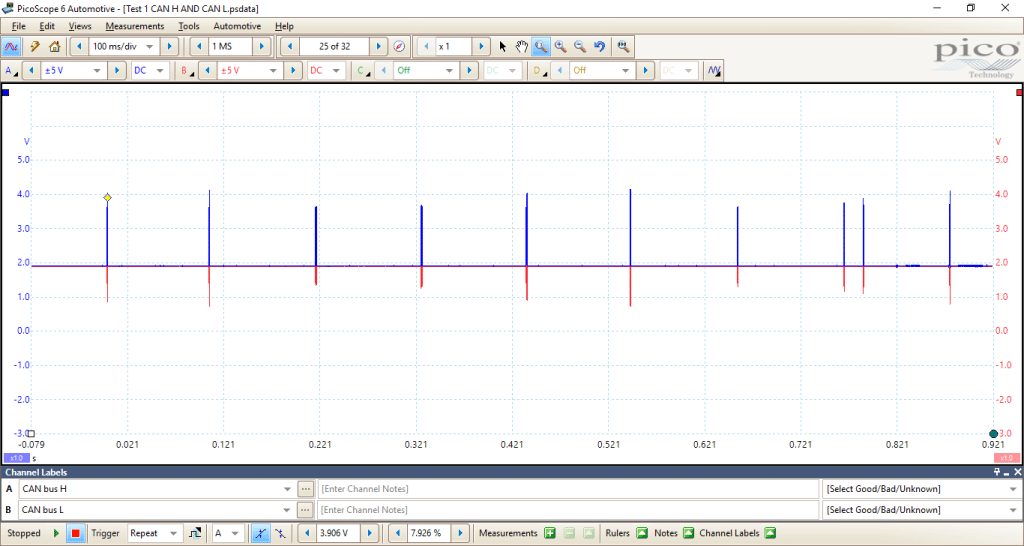Open Math Channels waveform icon
Image resolution: width=1024 pixels, height=546 pixels.
tap(714, 71)
